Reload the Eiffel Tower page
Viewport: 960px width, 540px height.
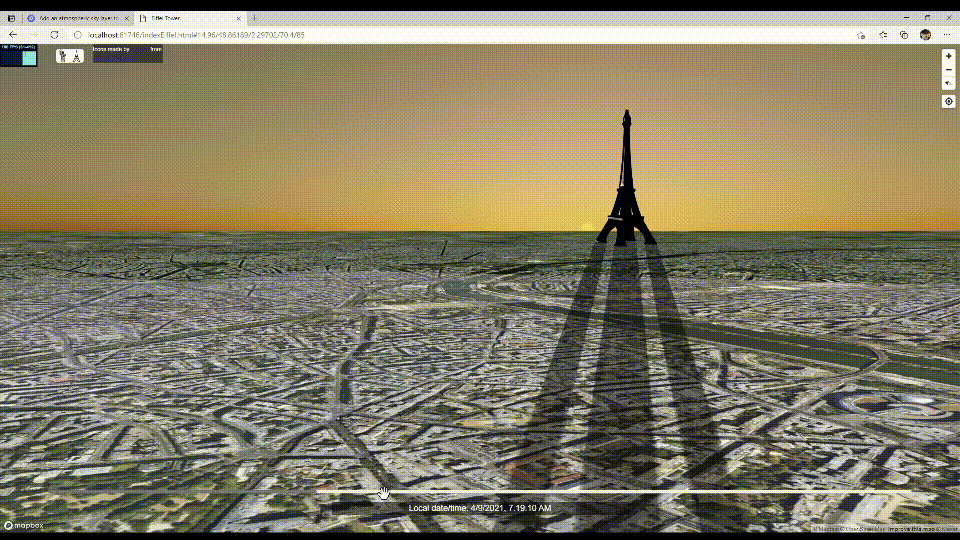coord(54,35)
